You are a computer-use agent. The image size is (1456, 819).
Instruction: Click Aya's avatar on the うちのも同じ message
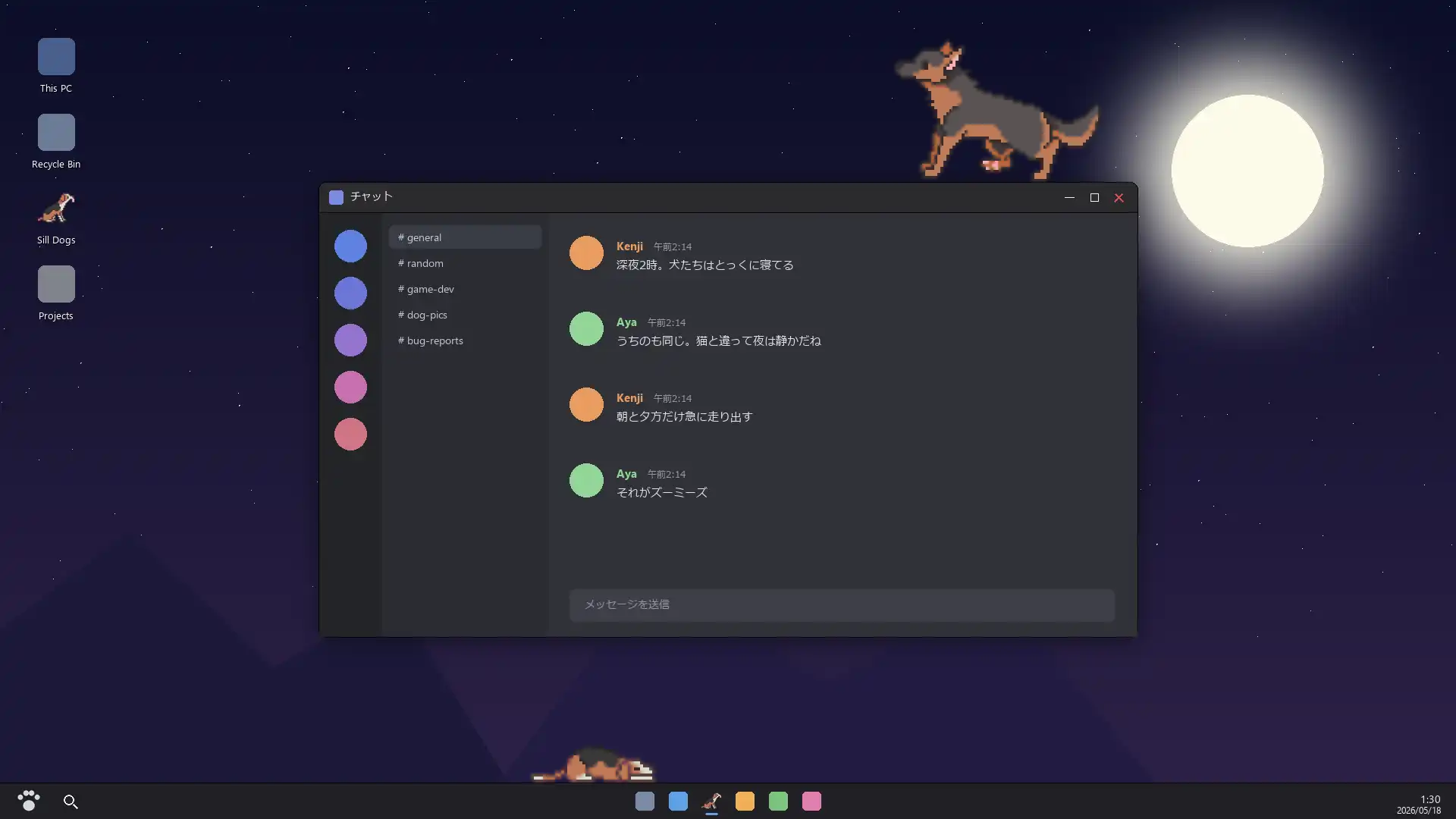point(586,329)
